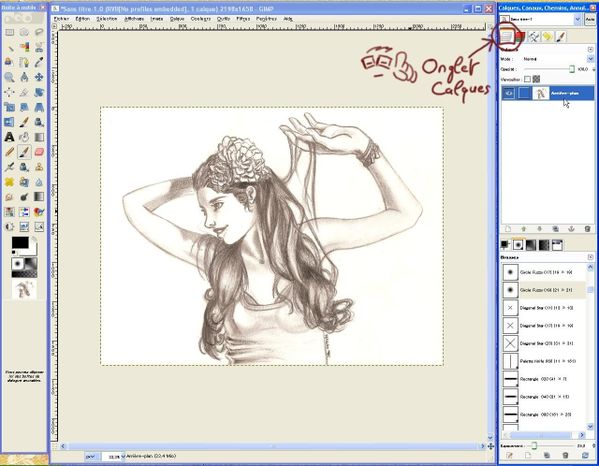Click the brush list scroll-down arrow

click(591, 427)
